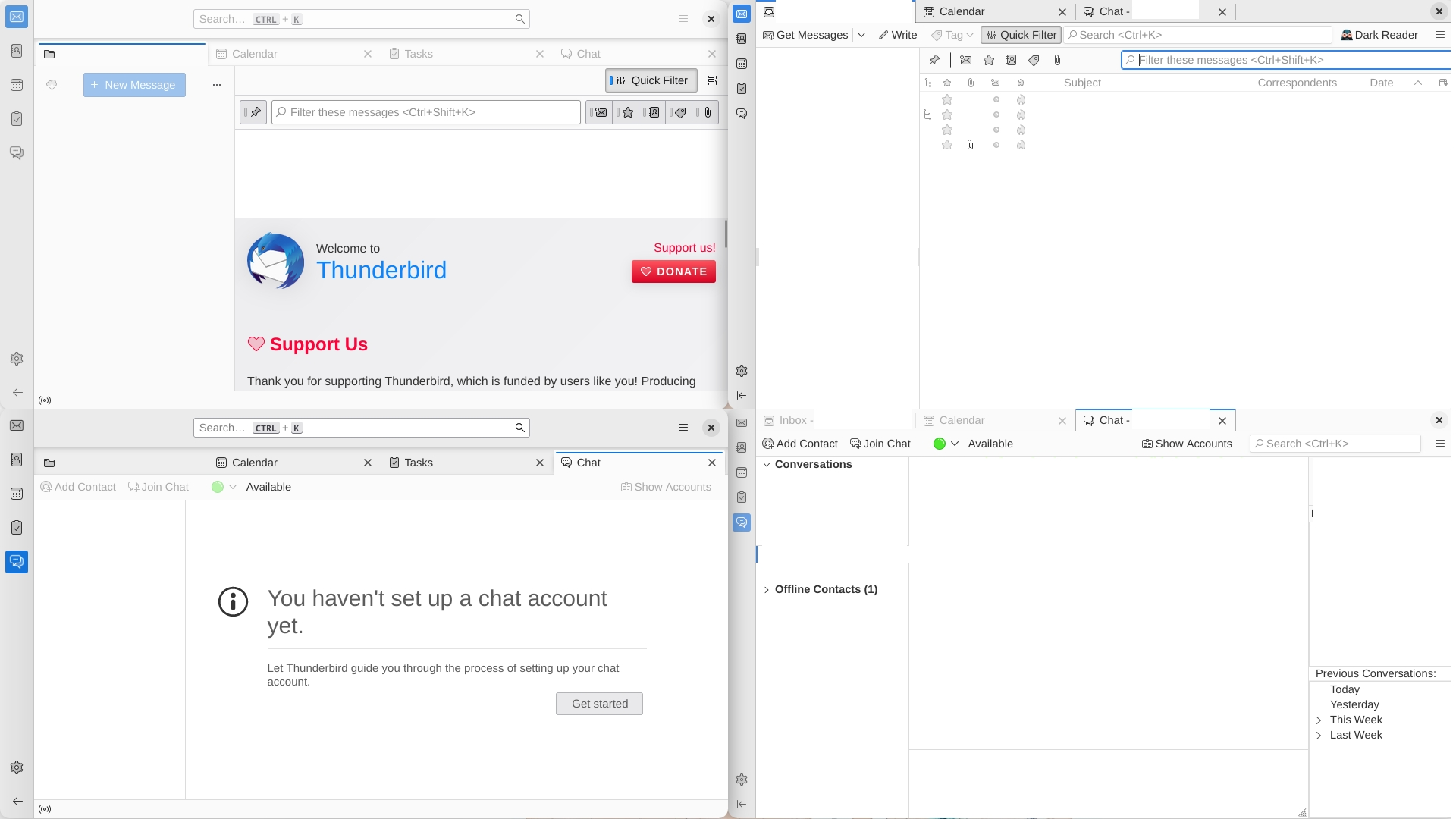1456x819 pixels.
Task: Click Join Chat in bottom-right window
Action: click(x=880, y=444)
